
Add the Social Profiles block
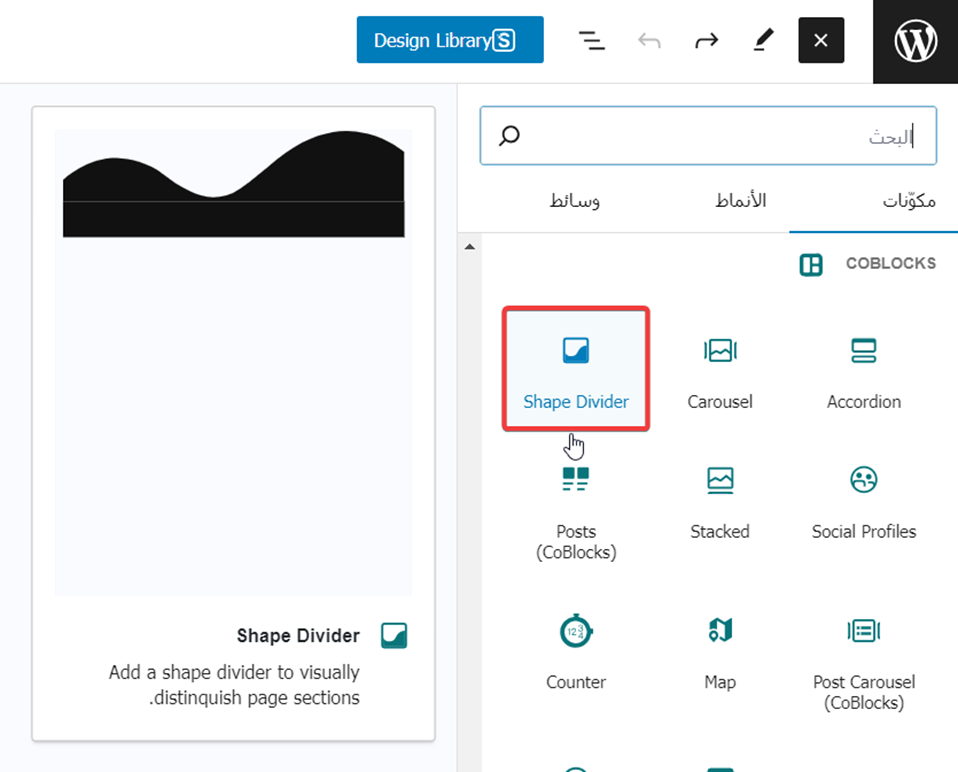(x=863, y=500)
